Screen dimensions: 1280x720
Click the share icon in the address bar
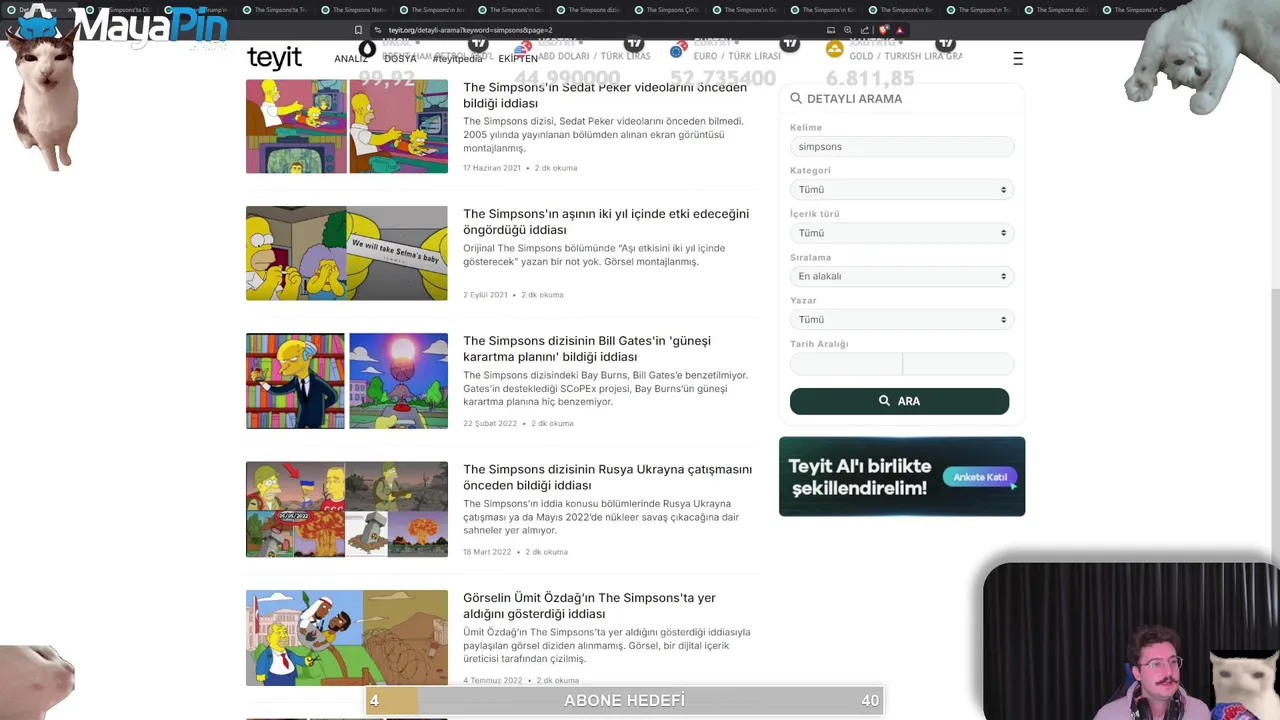[865, 30]
